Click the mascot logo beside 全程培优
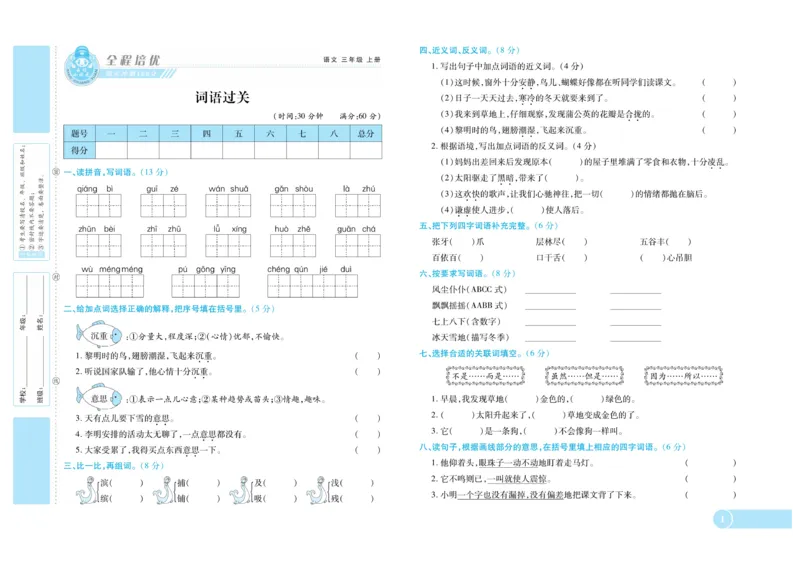800x566 pixels. tap(82, 66)
